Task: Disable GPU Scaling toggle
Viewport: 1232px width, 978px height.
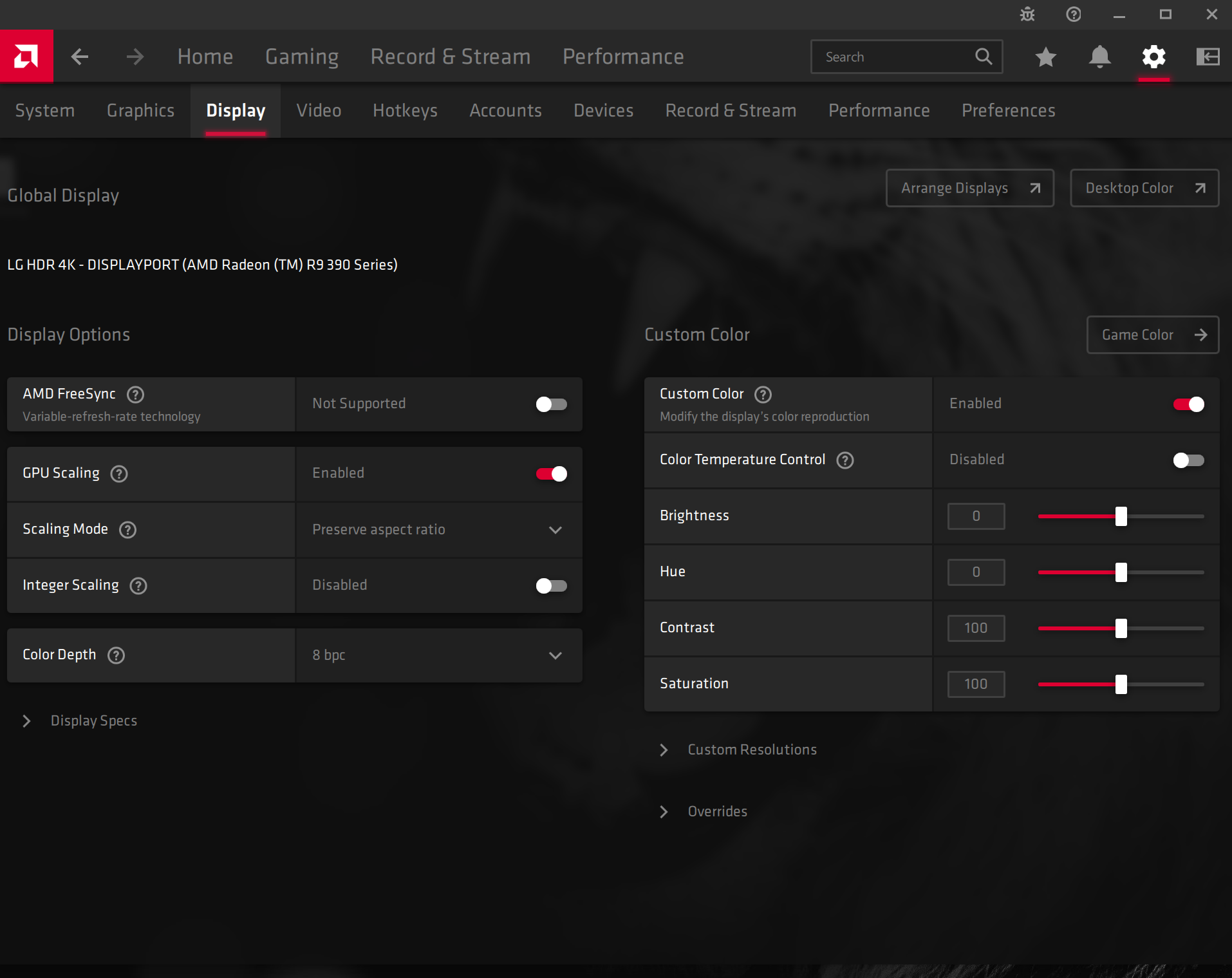Action: click(552, 474)
